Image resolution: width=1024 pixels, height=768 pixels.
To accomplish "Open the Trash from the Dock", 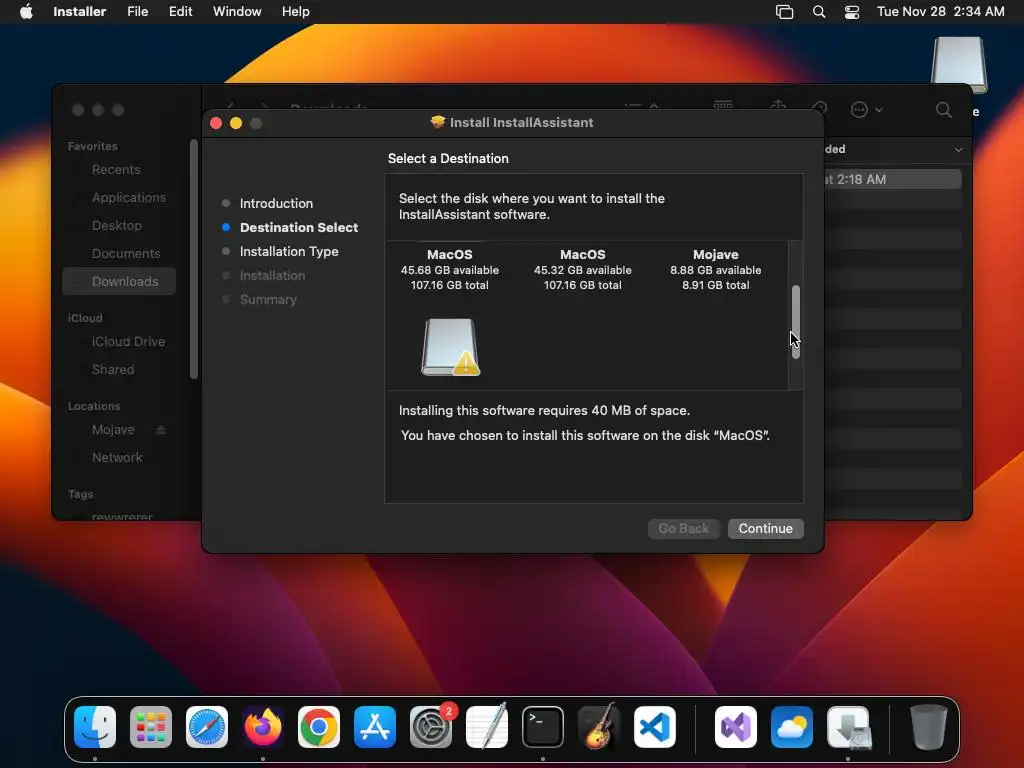I will point(929,727).
